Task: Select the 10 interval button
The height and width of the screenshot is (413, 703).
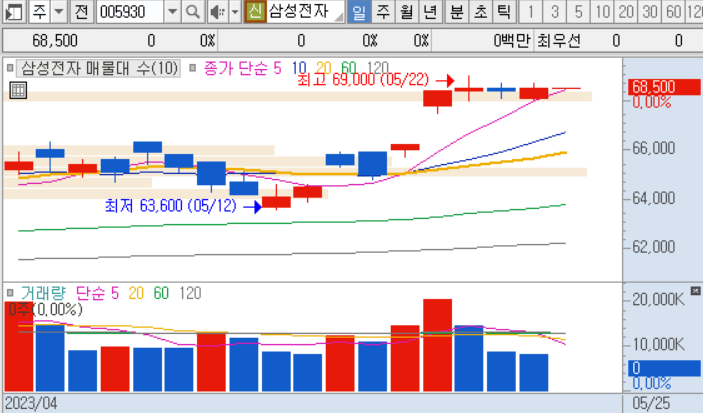Action: [x=602, y=12]
